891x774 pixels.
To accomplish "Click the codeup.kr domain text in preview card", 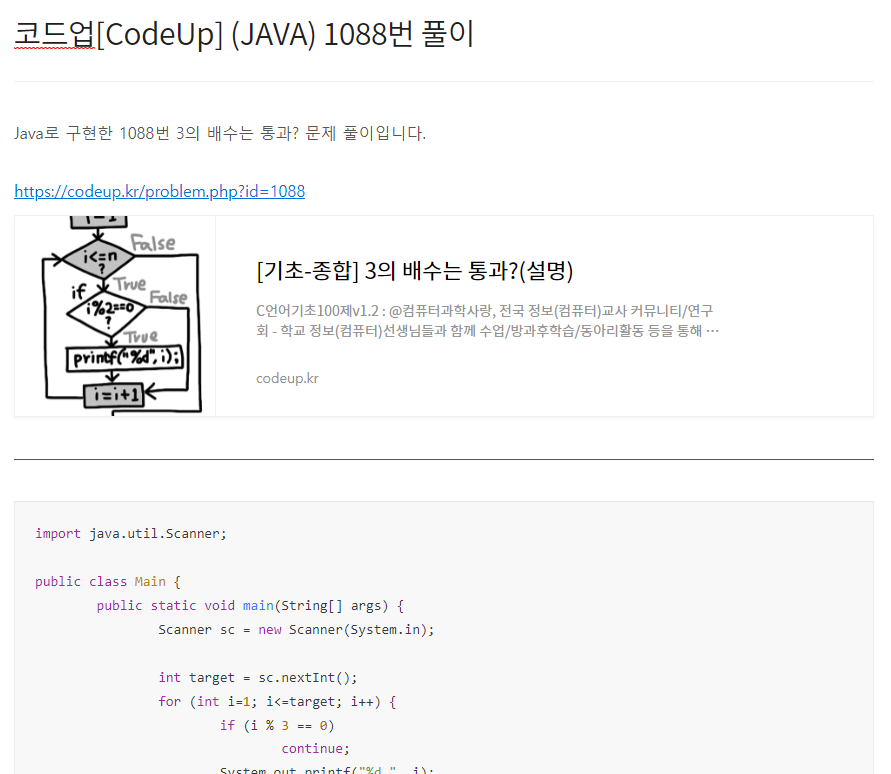I will [x=287, y=378].
